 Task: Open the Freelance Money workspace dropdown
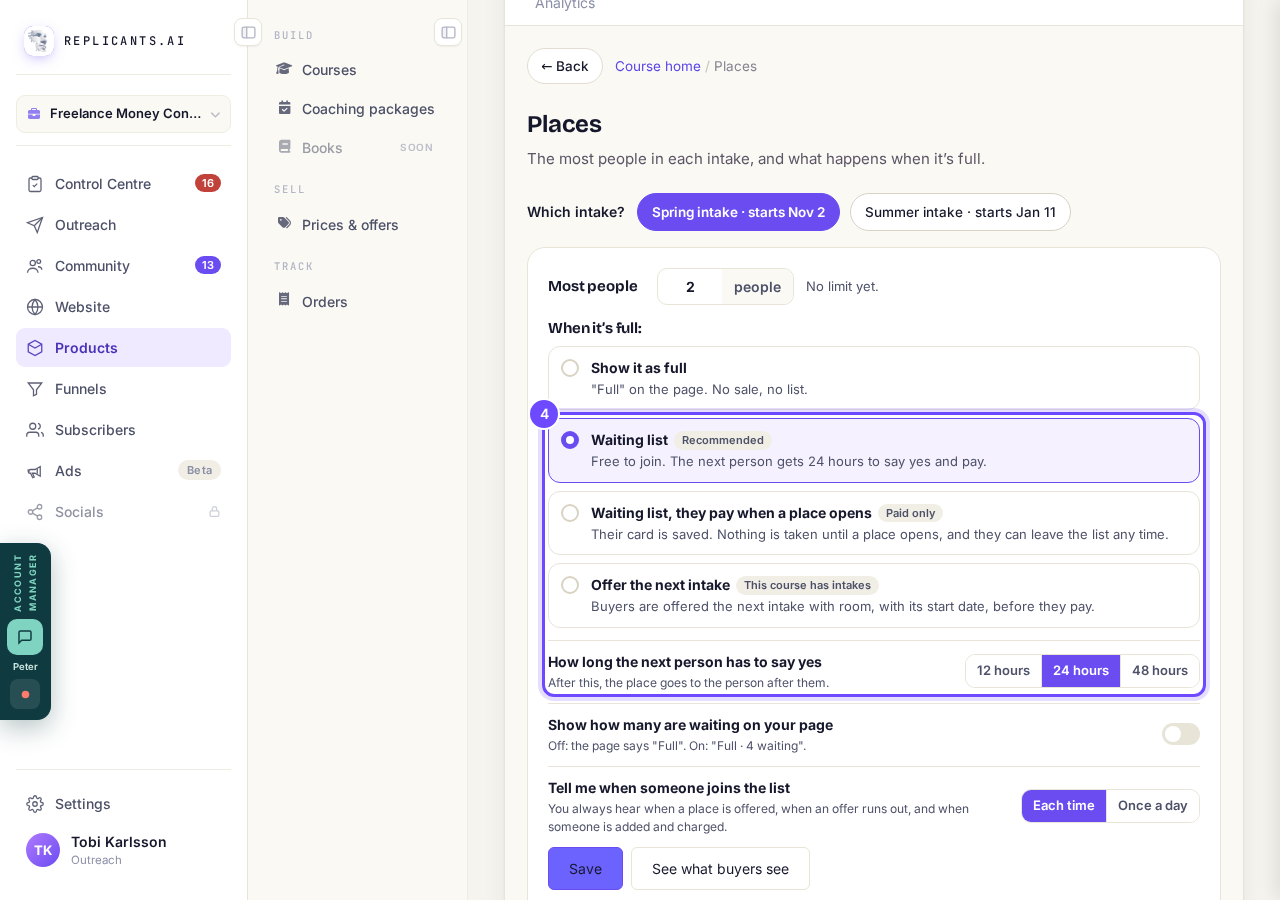(x=124, y=114)
